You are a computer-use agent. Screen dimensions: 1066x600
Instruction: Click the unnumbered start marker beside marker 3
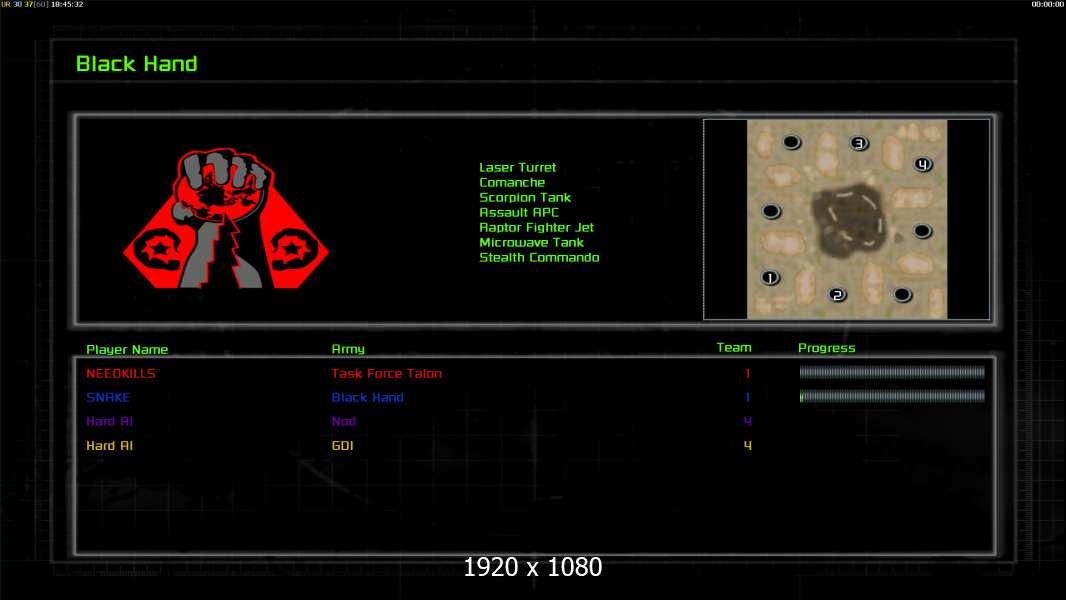pos(791,143)
